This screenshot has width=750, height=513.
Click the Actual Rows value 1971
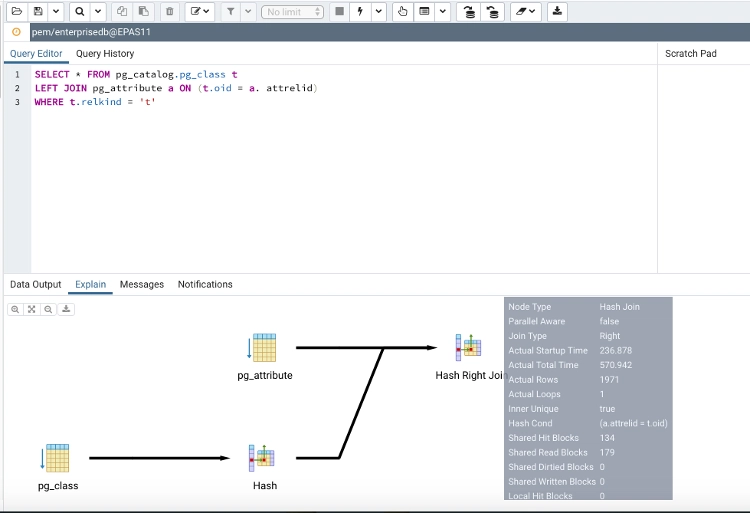609,380
